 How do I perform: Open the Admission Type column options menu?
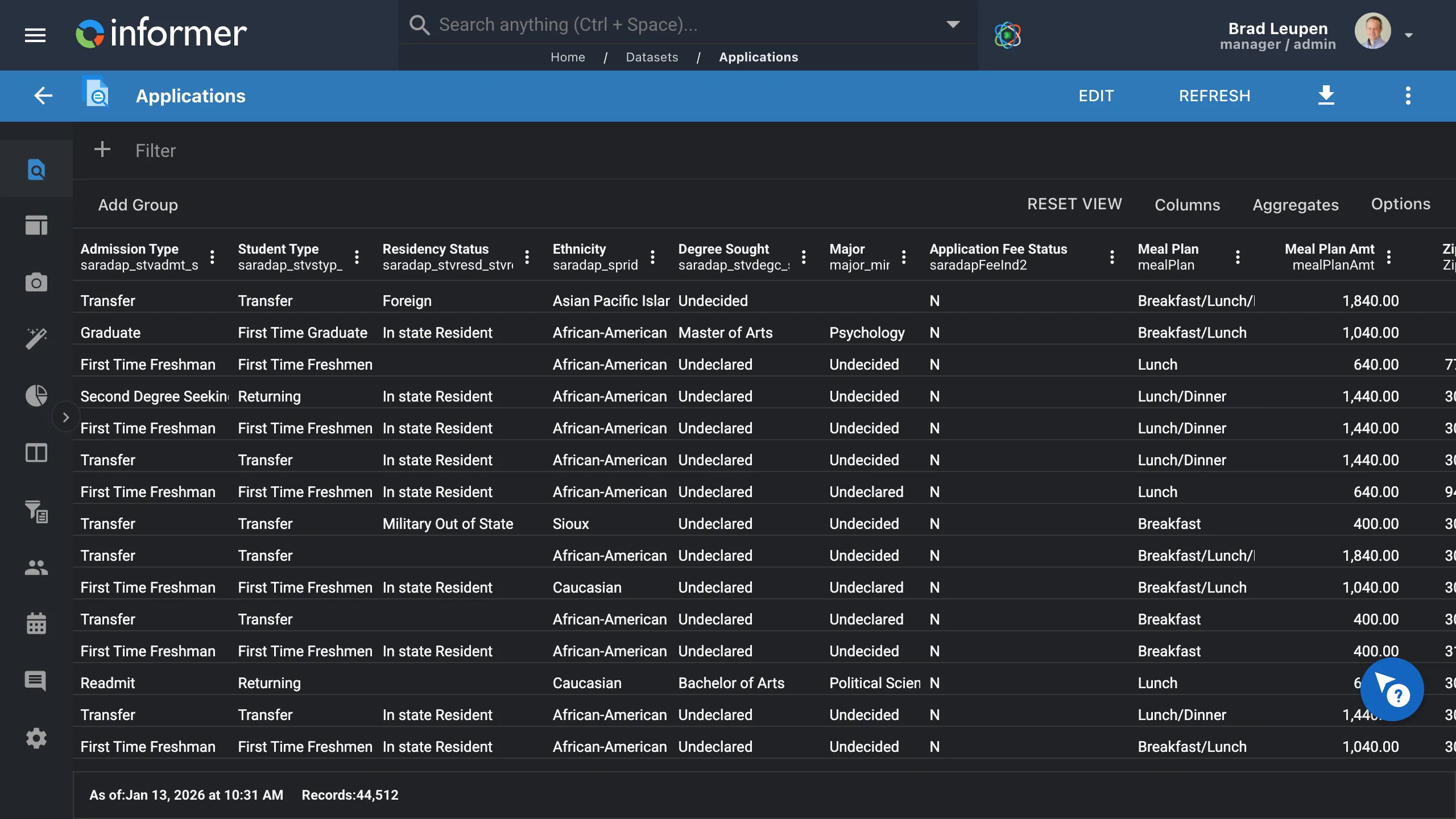coord(212,257)
